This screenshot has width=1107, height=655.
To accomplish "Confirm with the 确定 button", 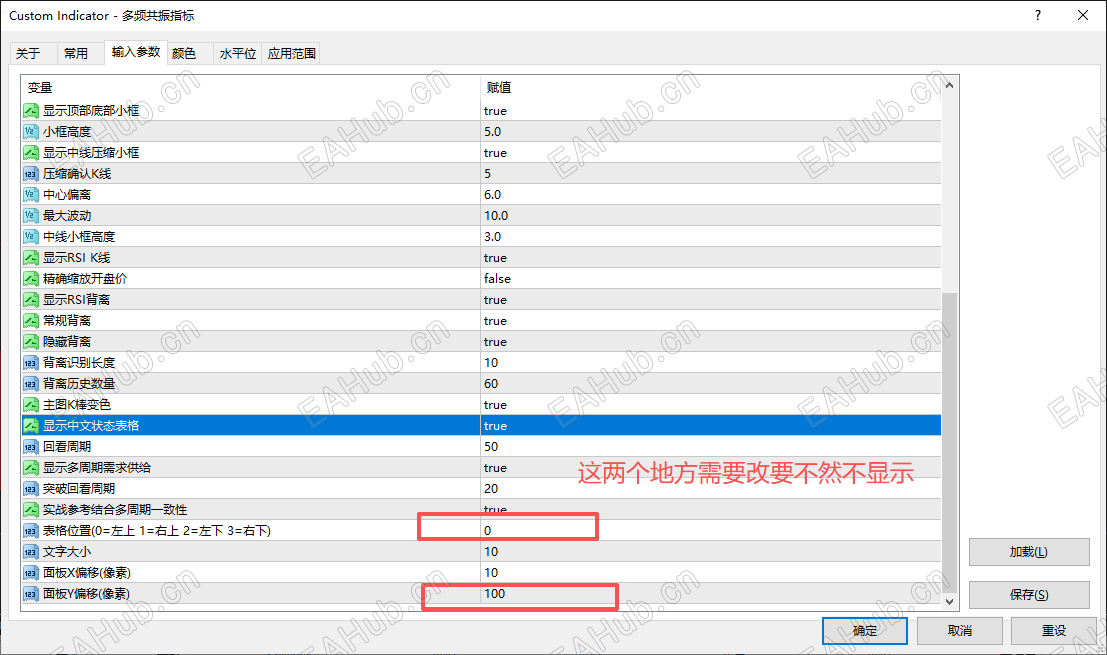I will click(x=865, y=631).
